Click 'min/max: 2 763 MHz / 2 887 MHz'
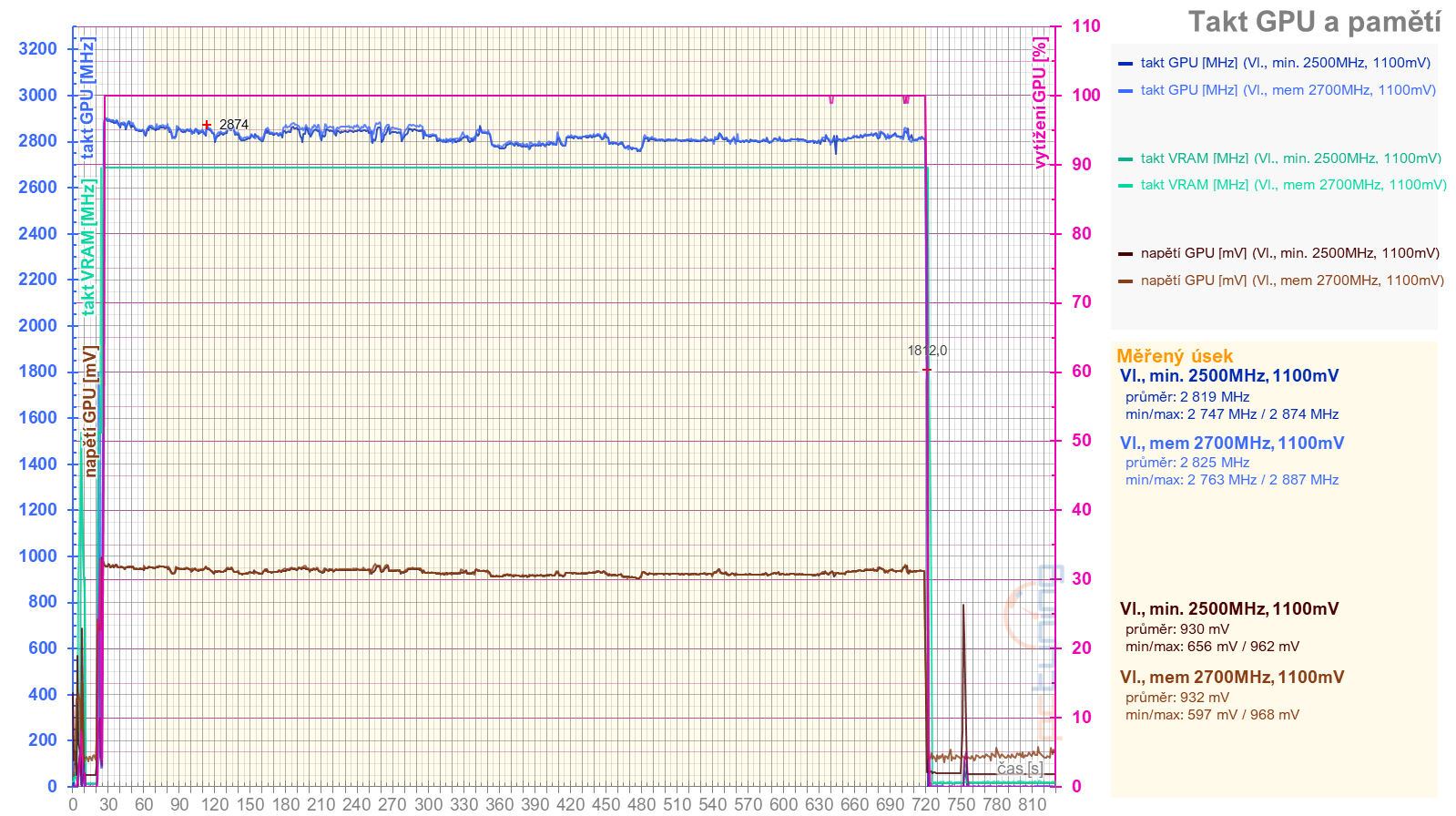The width and height of the screenshot is (1456, 816). pos(1232,480)
